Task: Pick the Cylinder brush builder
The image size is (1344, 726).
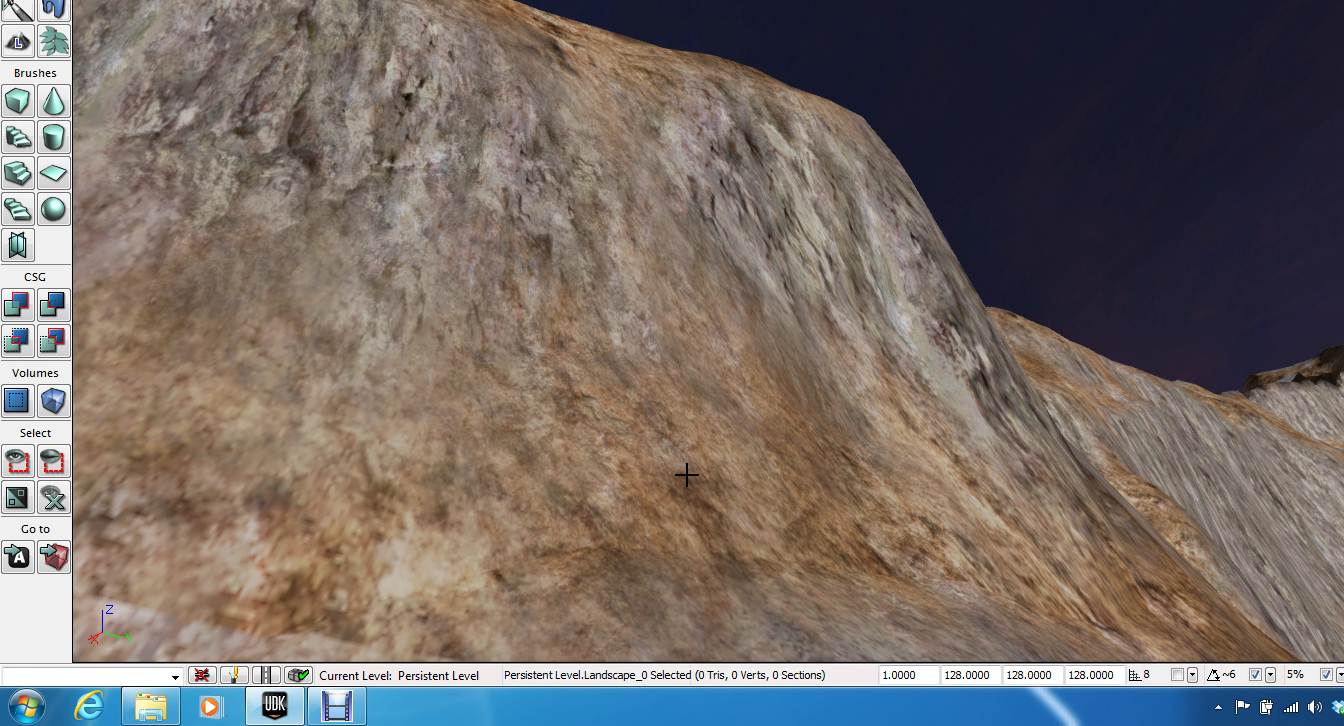Action: pos(53,138)
